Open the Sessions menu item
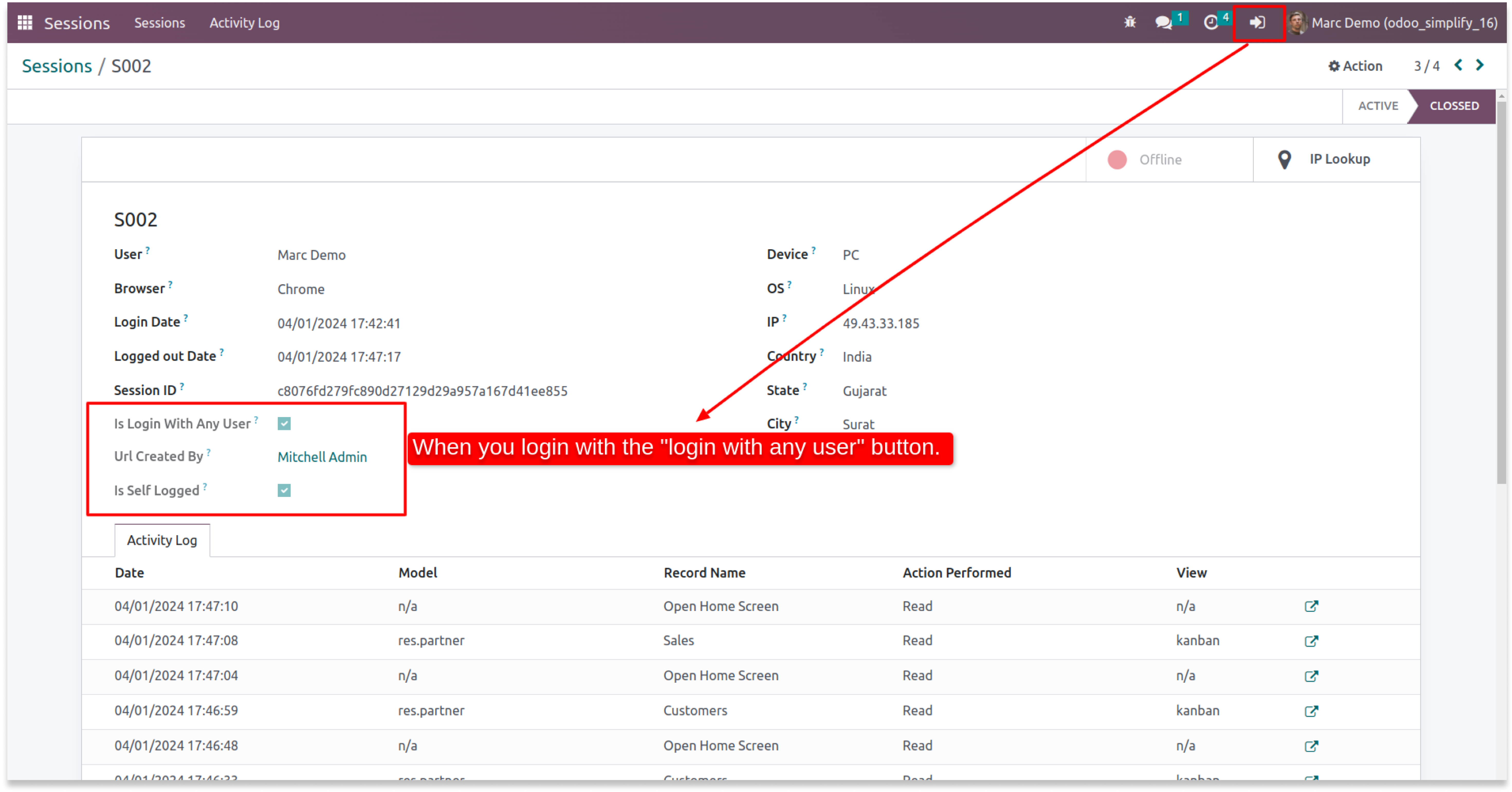Viewport: 1512px width, 792px height. point(159,23)
